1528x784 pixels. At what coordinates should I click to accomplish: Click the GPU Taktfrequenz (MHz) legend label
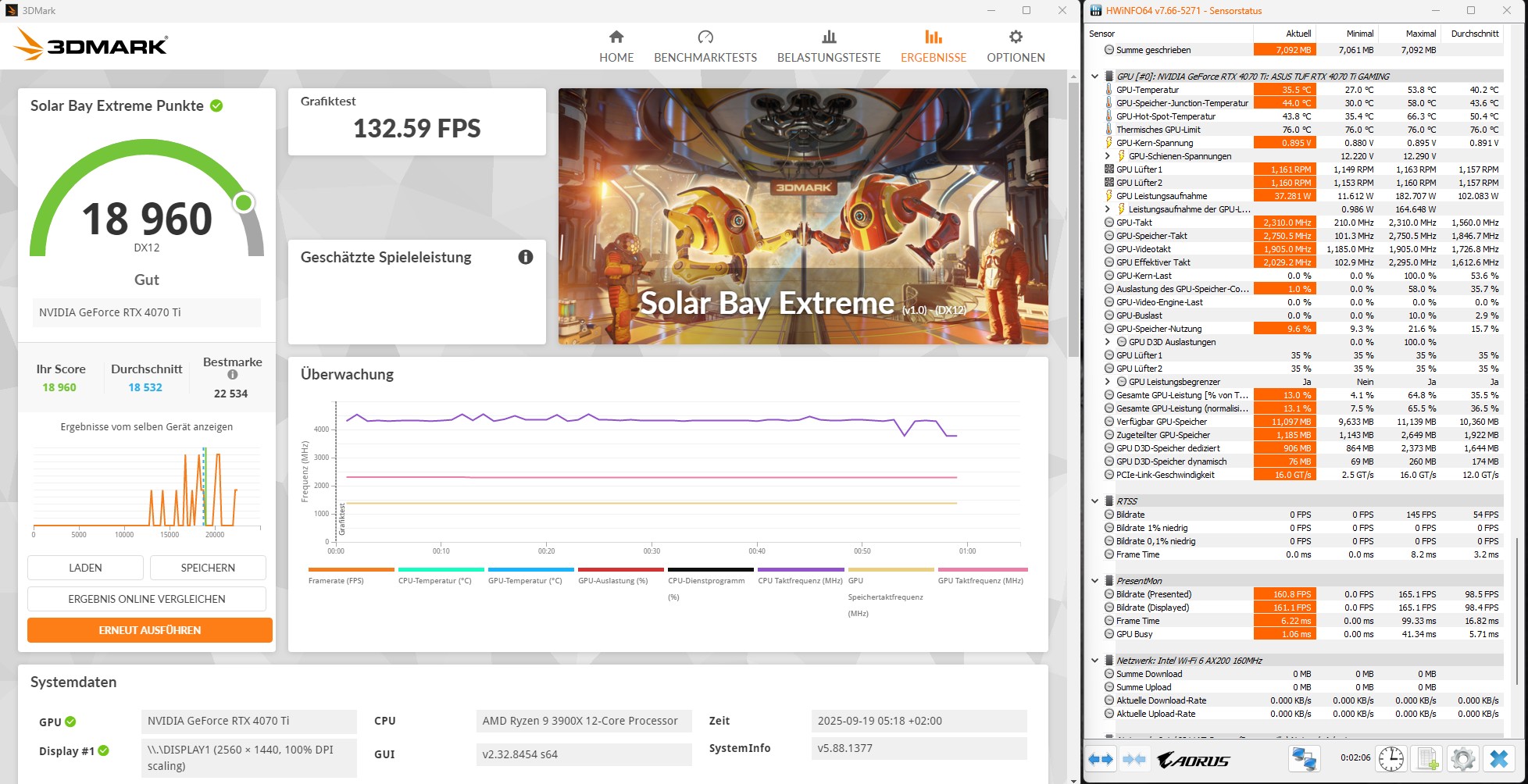tap(980, 581)
